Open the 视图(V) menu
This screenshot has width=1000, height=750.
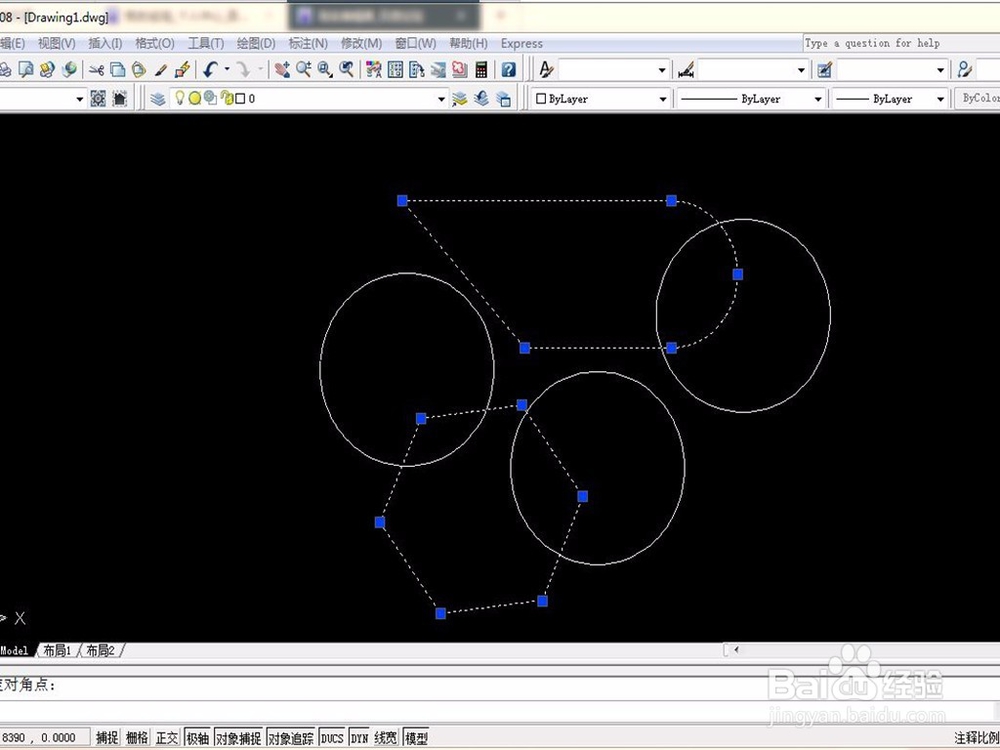pos(57,43)
